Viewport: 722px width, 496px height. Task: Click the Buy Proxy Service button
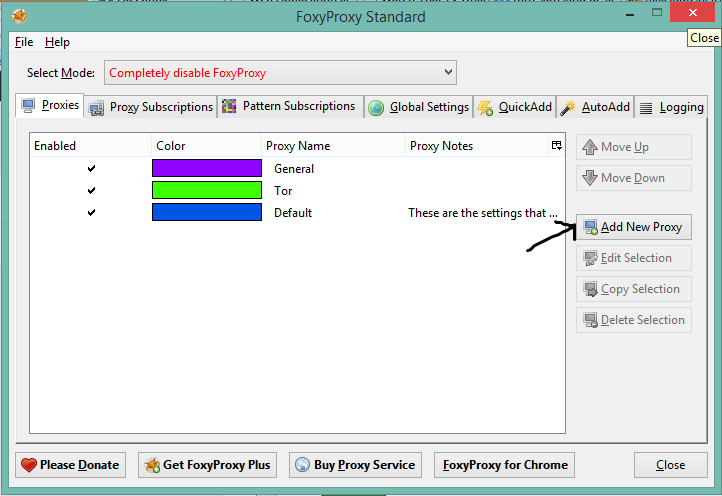[355, 465]
